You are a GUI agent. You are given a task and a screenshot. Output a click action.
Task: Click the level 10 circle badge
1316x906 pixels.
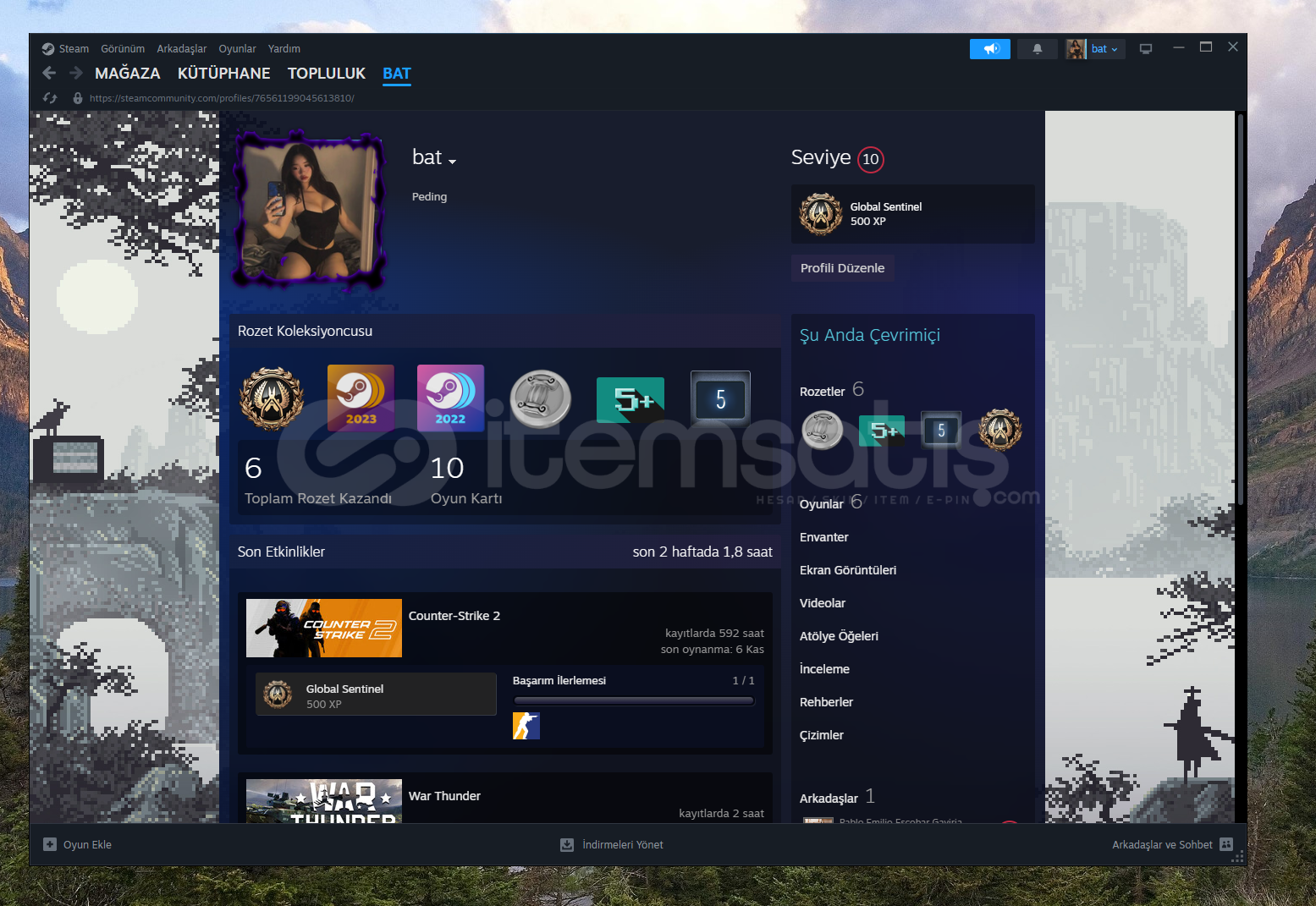pyautogui.click(x=871, y=159)
